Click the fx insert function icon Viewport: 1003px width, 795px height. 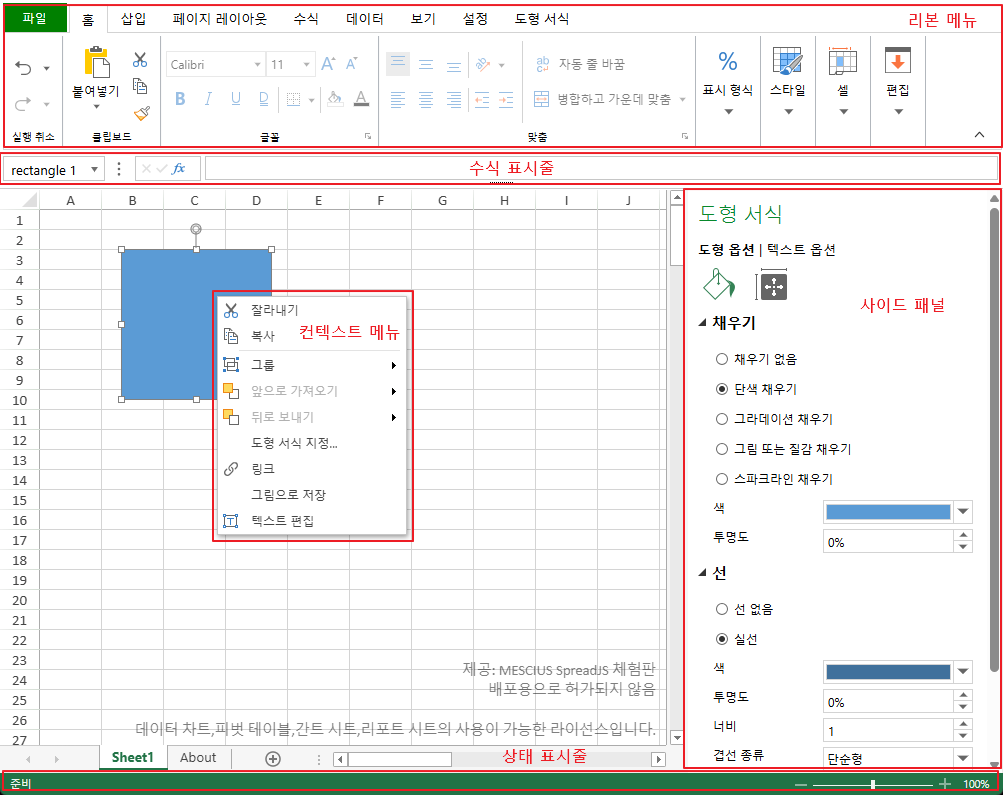179,169
